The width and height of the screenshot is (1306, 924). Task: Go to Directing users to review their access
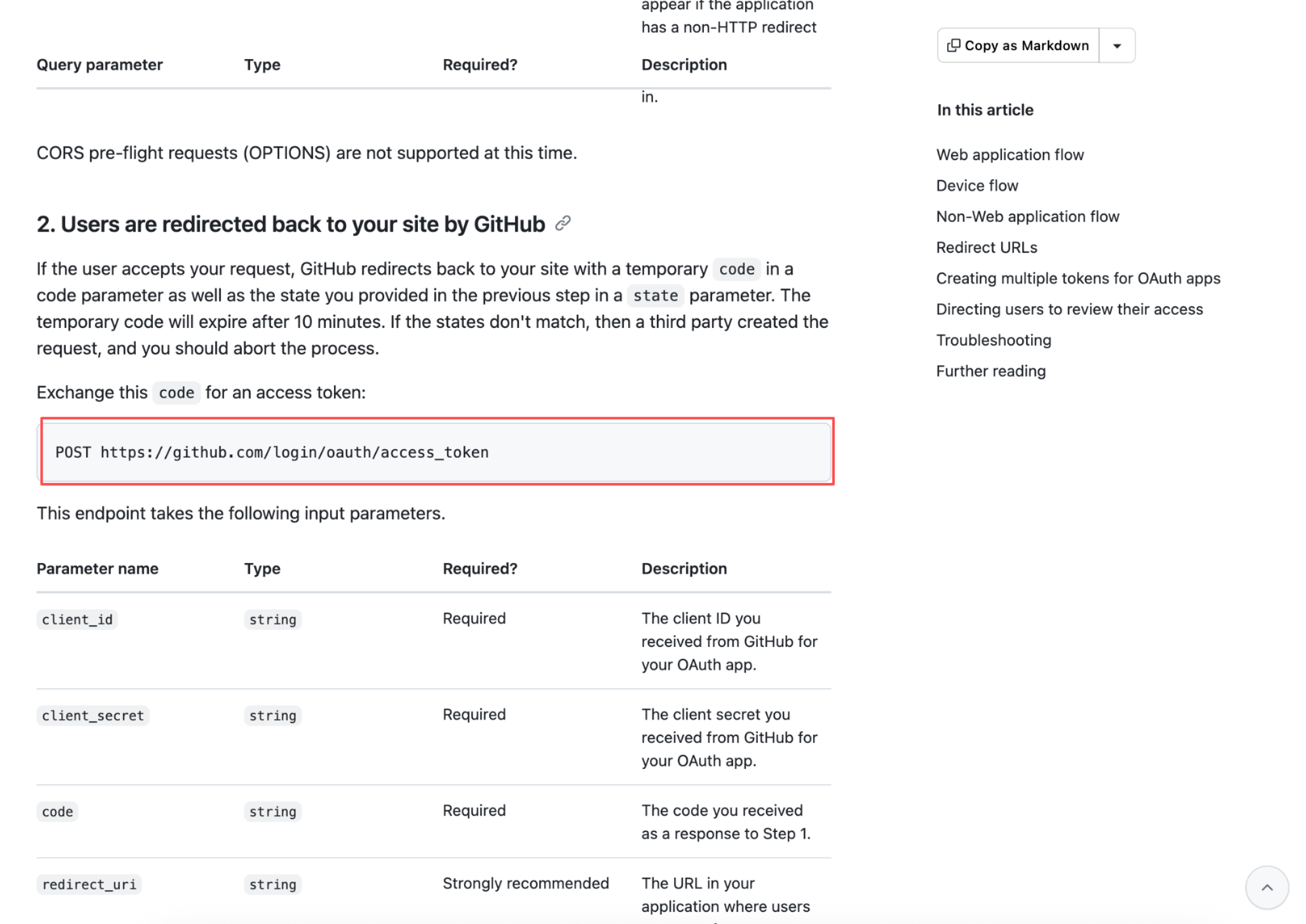click(x=1069, y=310)
